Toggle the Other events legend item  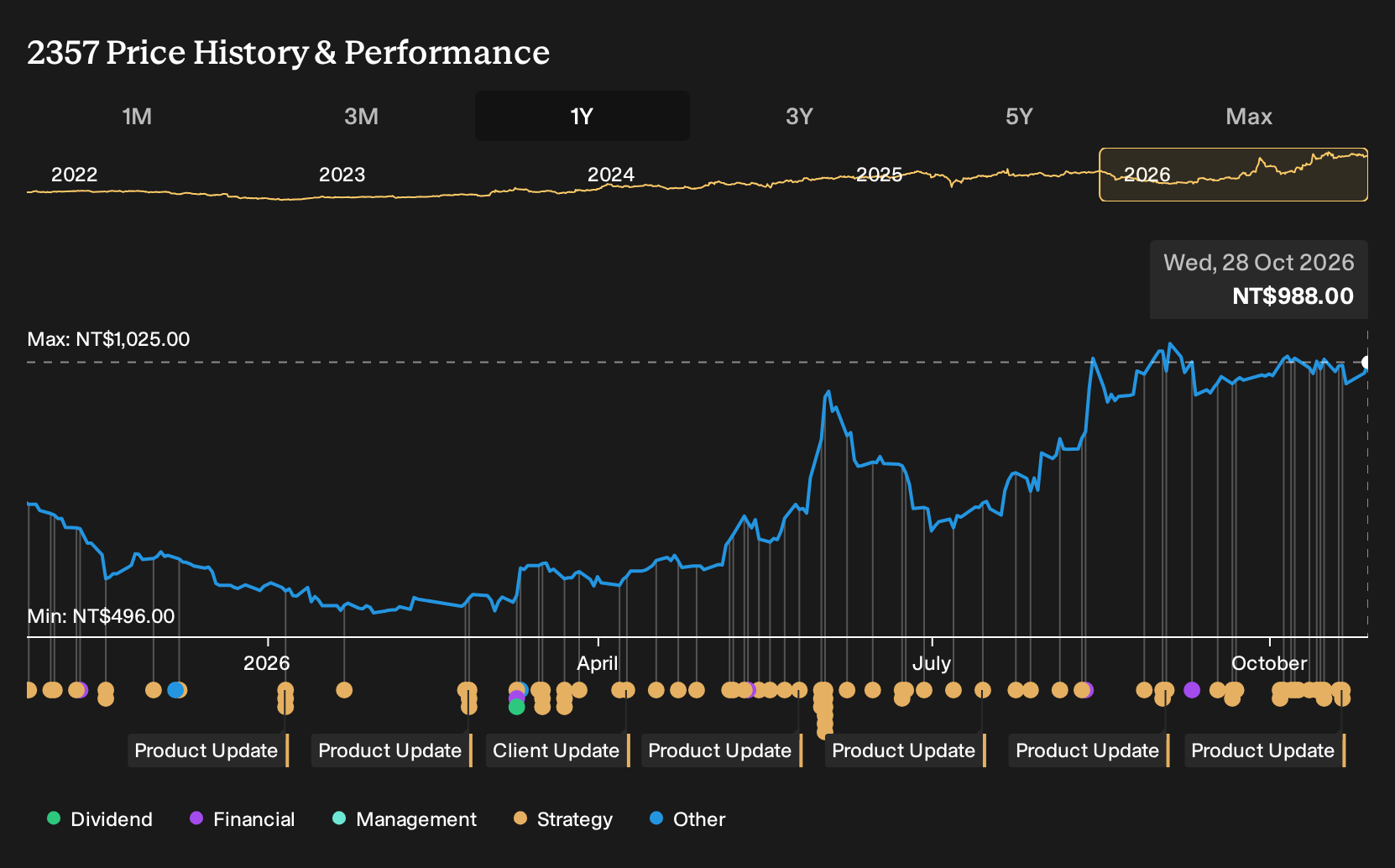pyautogui.click(x=687, y=819)
